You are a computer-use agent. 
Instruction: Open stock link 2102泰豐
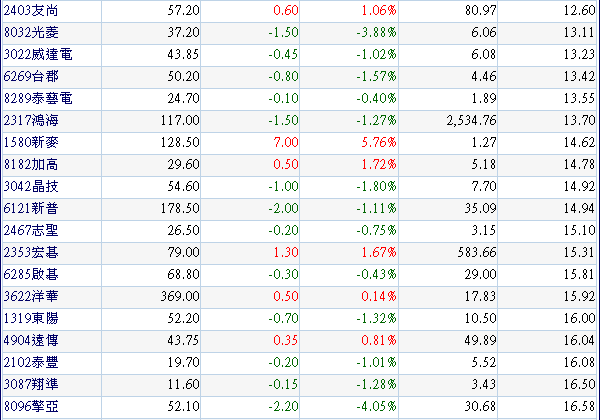tap(31, 362)
